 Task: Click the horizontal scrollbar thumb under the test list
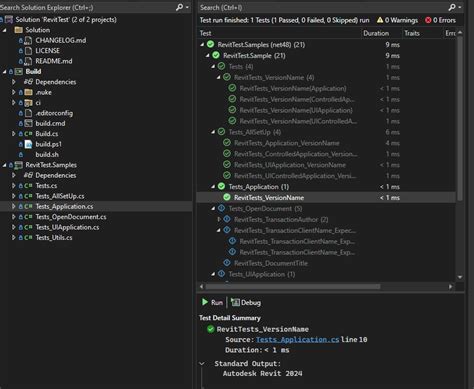tap(293, 287)
